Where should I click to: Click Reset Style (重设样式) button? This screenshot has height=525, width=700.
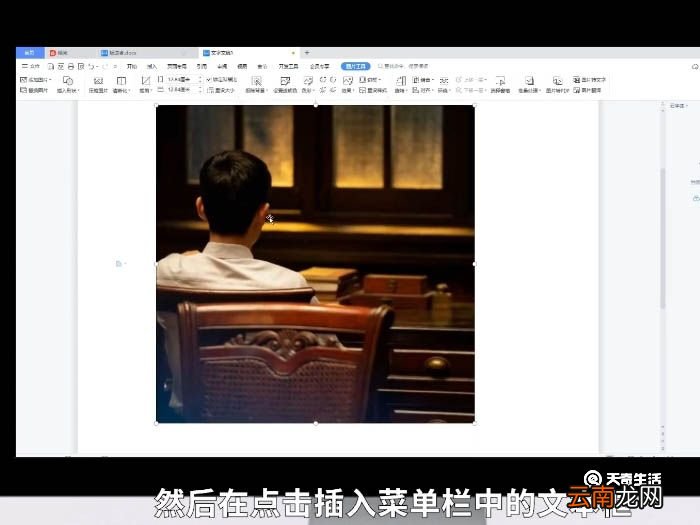(x=374, y=90)
